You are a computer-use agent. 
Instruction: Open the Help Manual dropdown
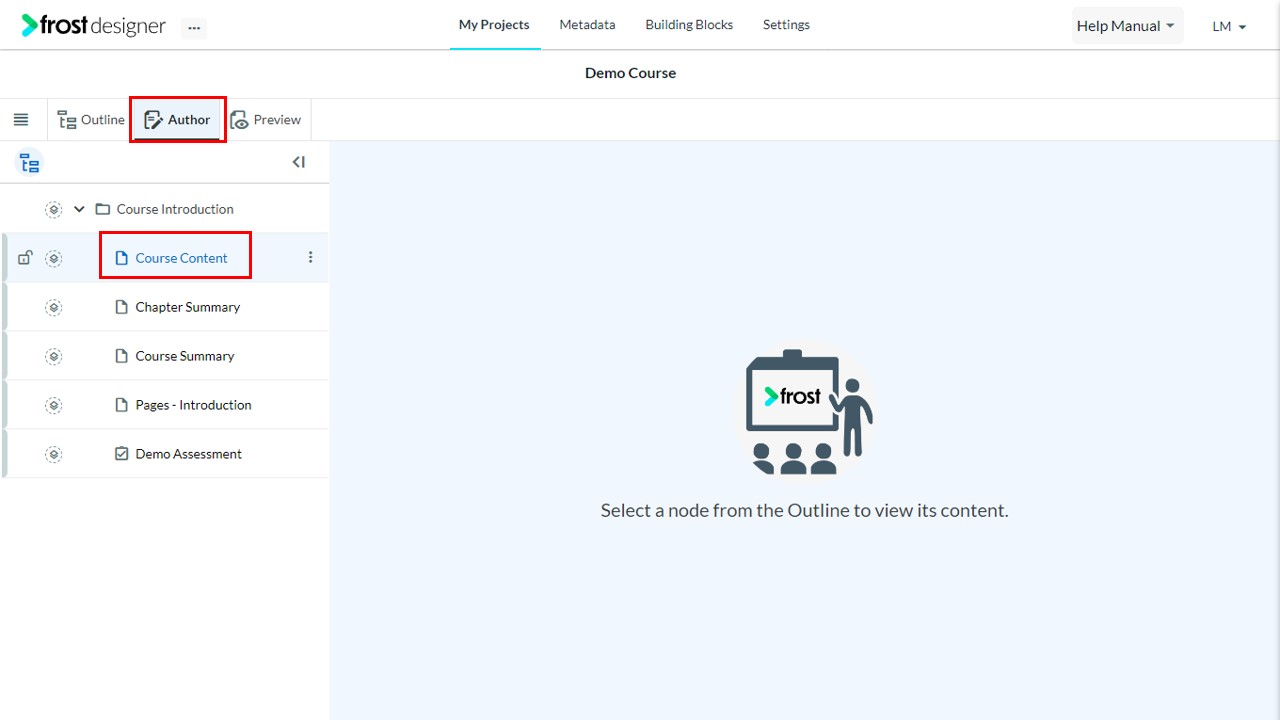click(x=1127, y=26)
